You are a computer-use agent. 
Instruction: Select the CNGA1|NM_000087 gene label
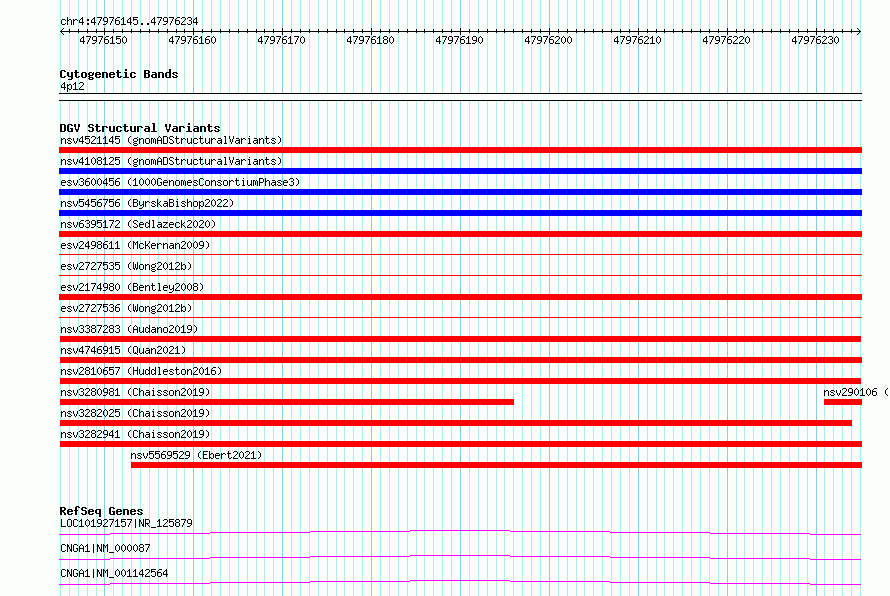tap(105, 548)
